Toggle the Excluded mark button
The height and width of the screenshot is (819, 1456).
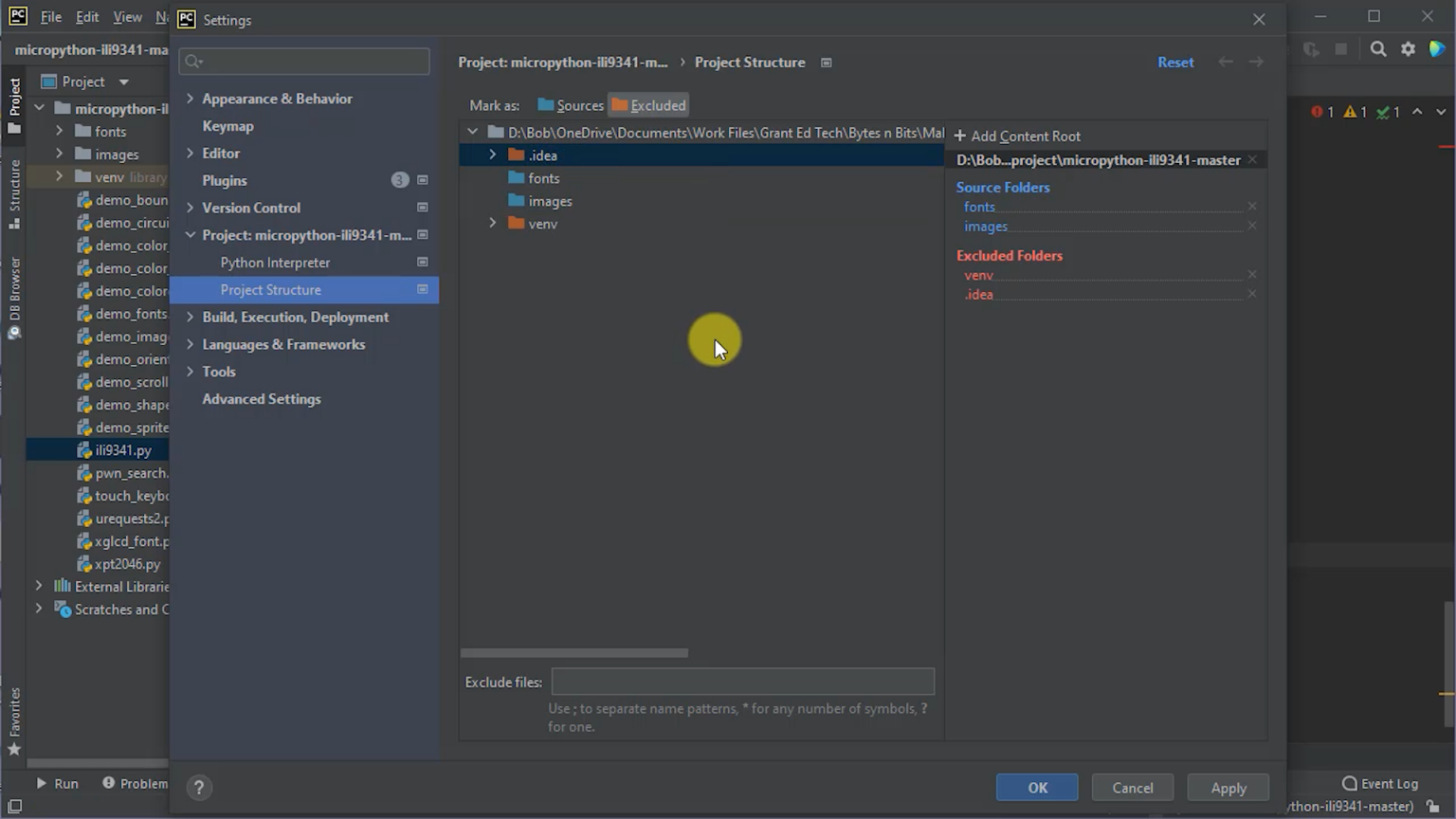pyautogui.click(x=648, y=105)
